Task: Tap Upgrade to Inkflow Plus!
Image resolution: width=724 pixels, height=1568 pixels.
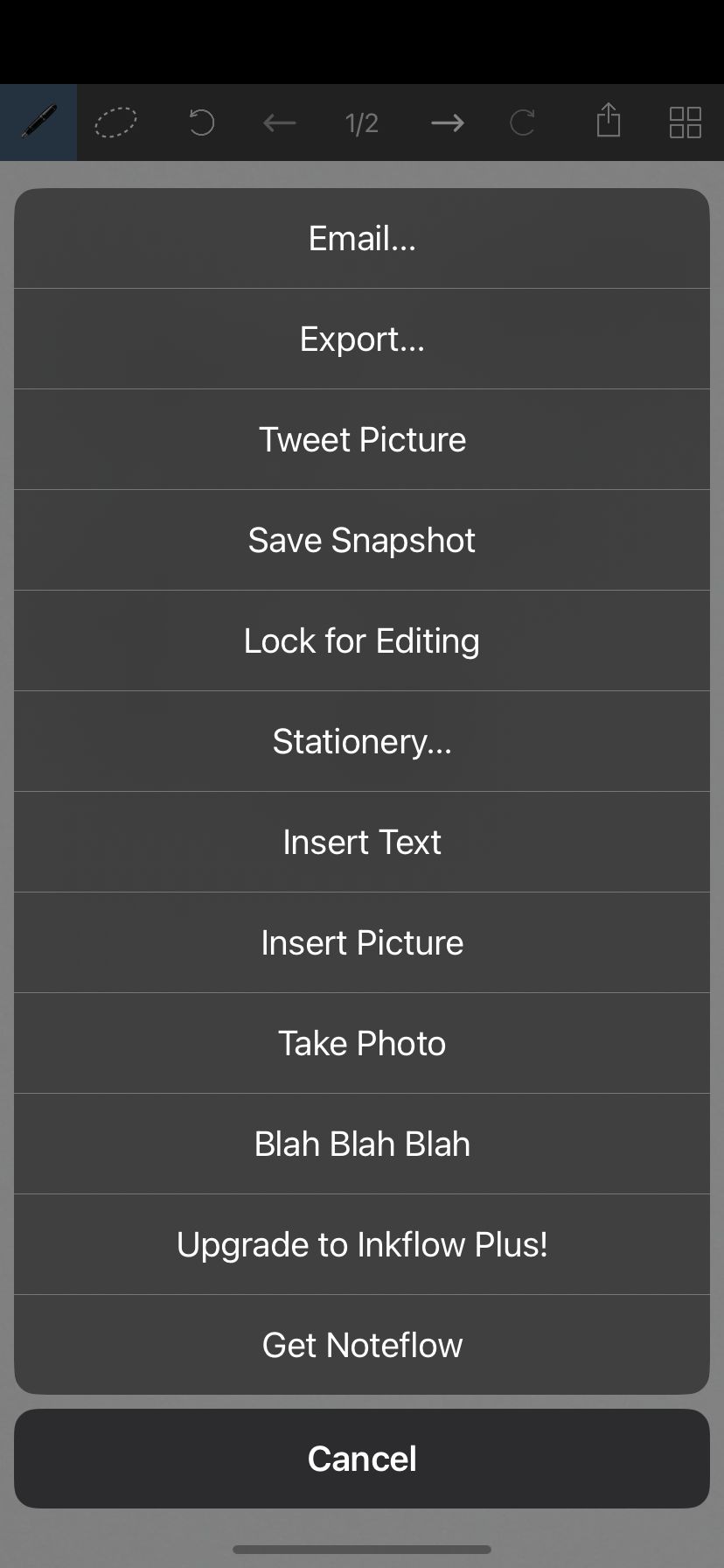Action: [361, 1243]
